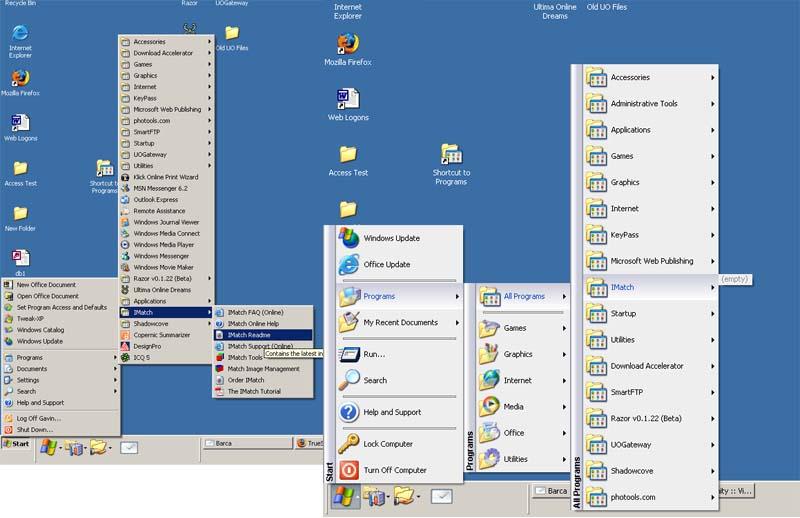Launch Tweak-XP from the classic Start menu
800x518 pixels.
click(60, 318)
